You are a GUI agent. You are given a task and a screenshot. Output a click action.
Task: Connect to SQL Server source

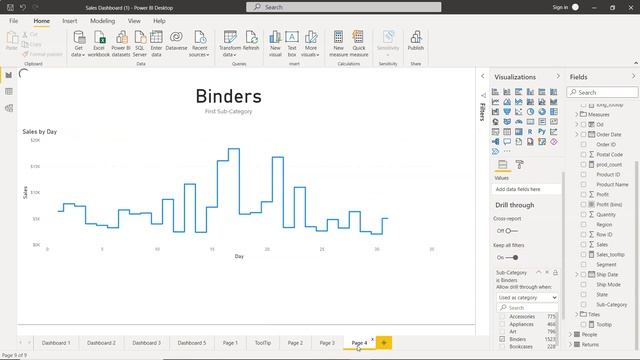pos(140,43)
